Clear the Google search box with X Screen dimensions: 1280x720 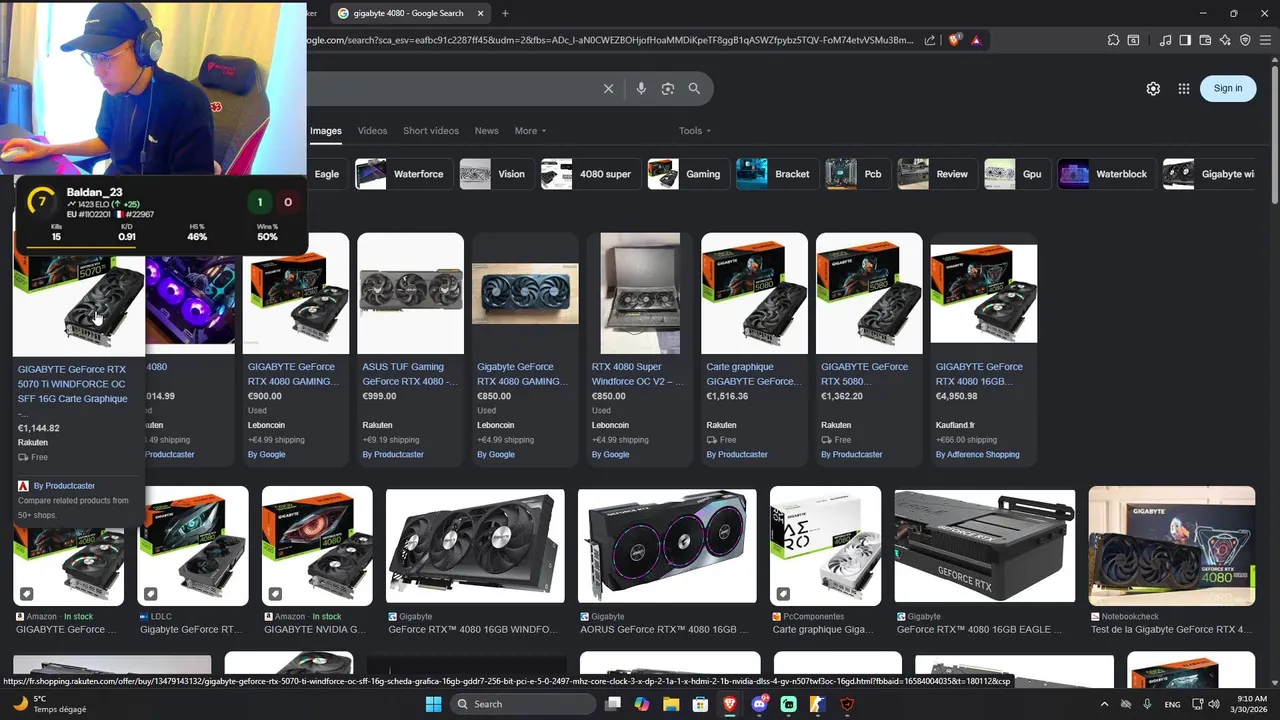click(608, 89)
